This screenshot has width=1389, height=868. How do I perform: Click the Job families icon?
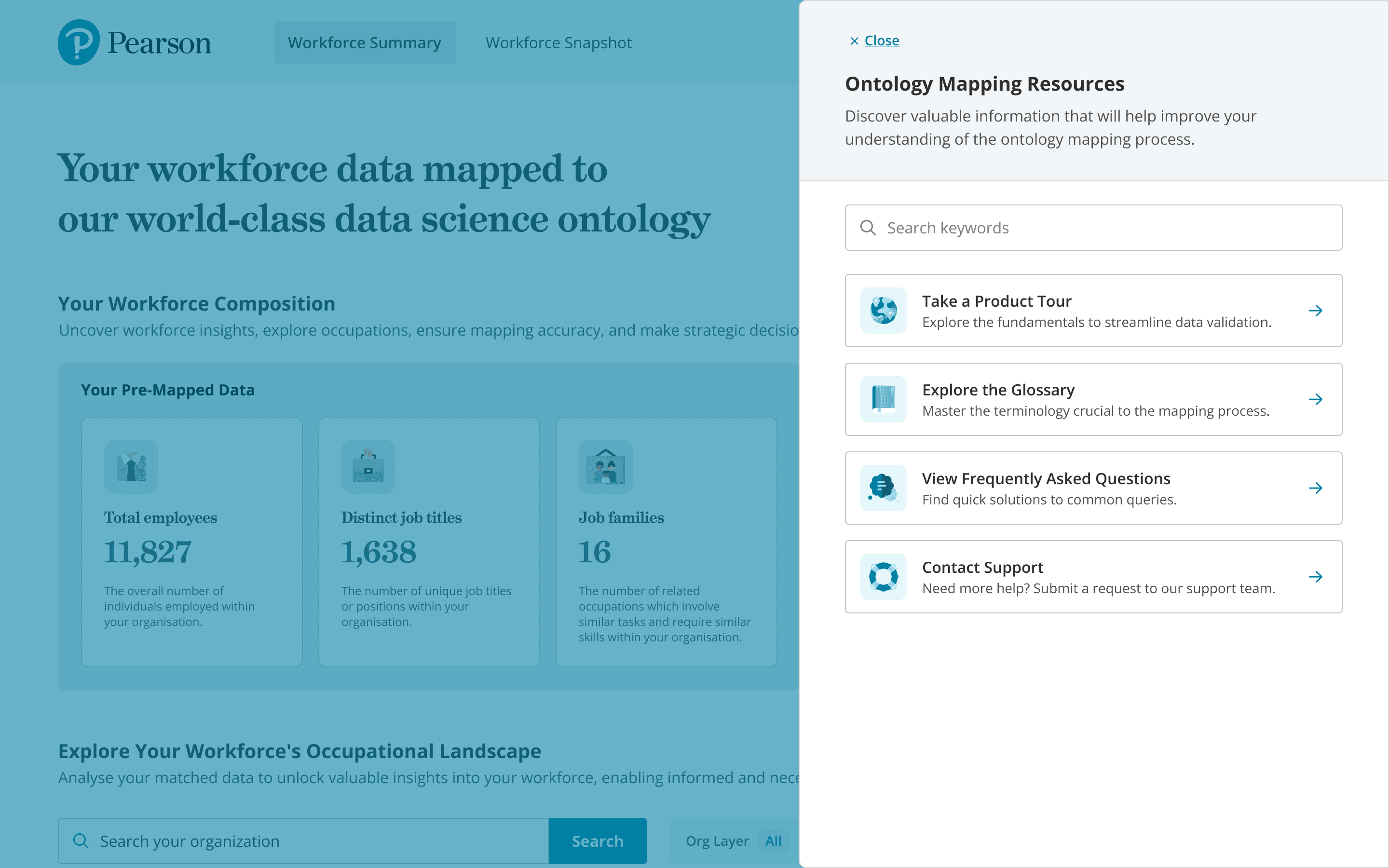coord(605,467)
